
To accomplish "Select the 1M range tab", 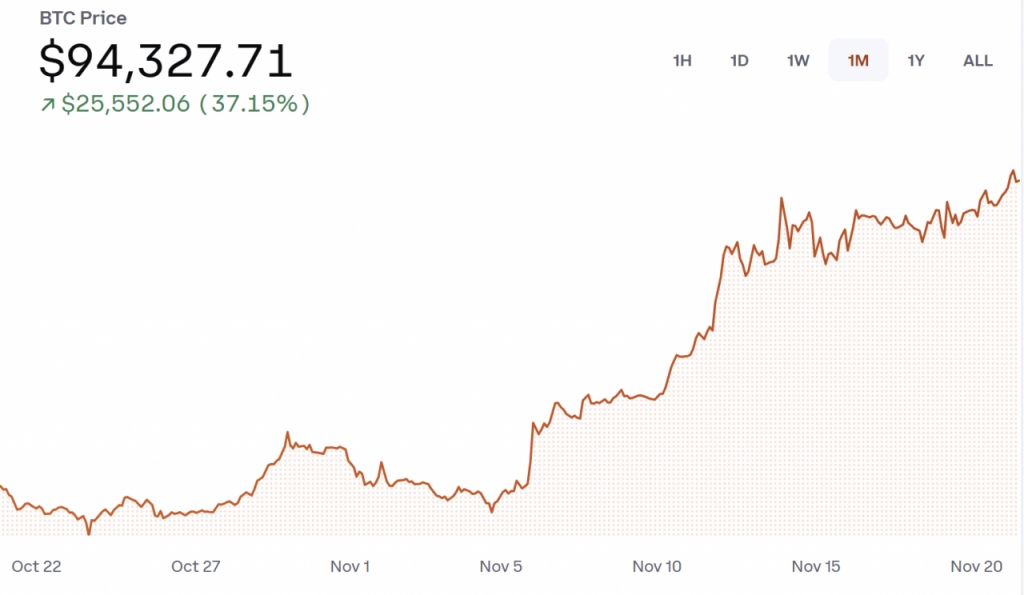I will [x=858, y=61].
